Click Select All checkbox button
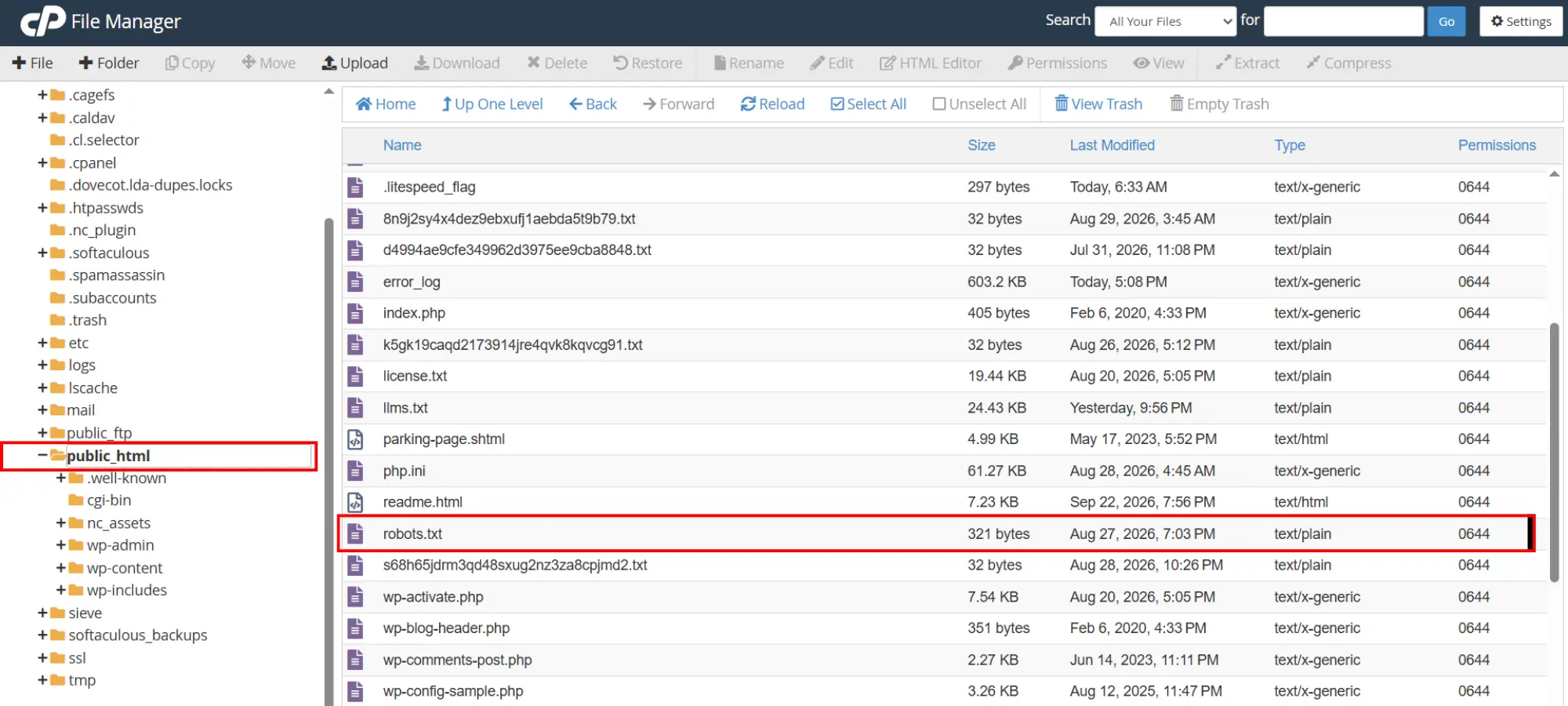Viewport: 1568px width, 706px height. 868,104
